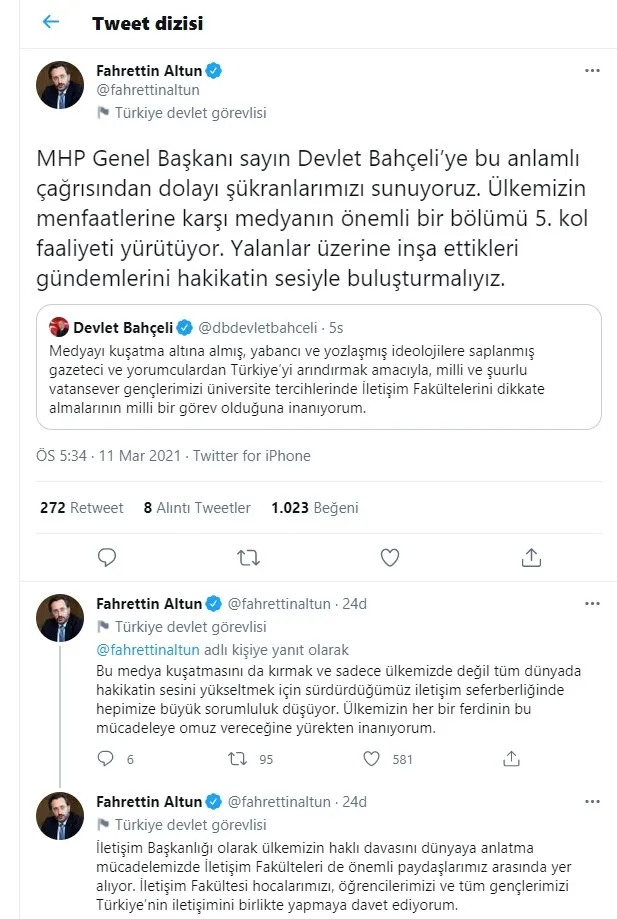
Task: Click the verified badge next to Fahrettin Altun
Action: coord(212,70)
